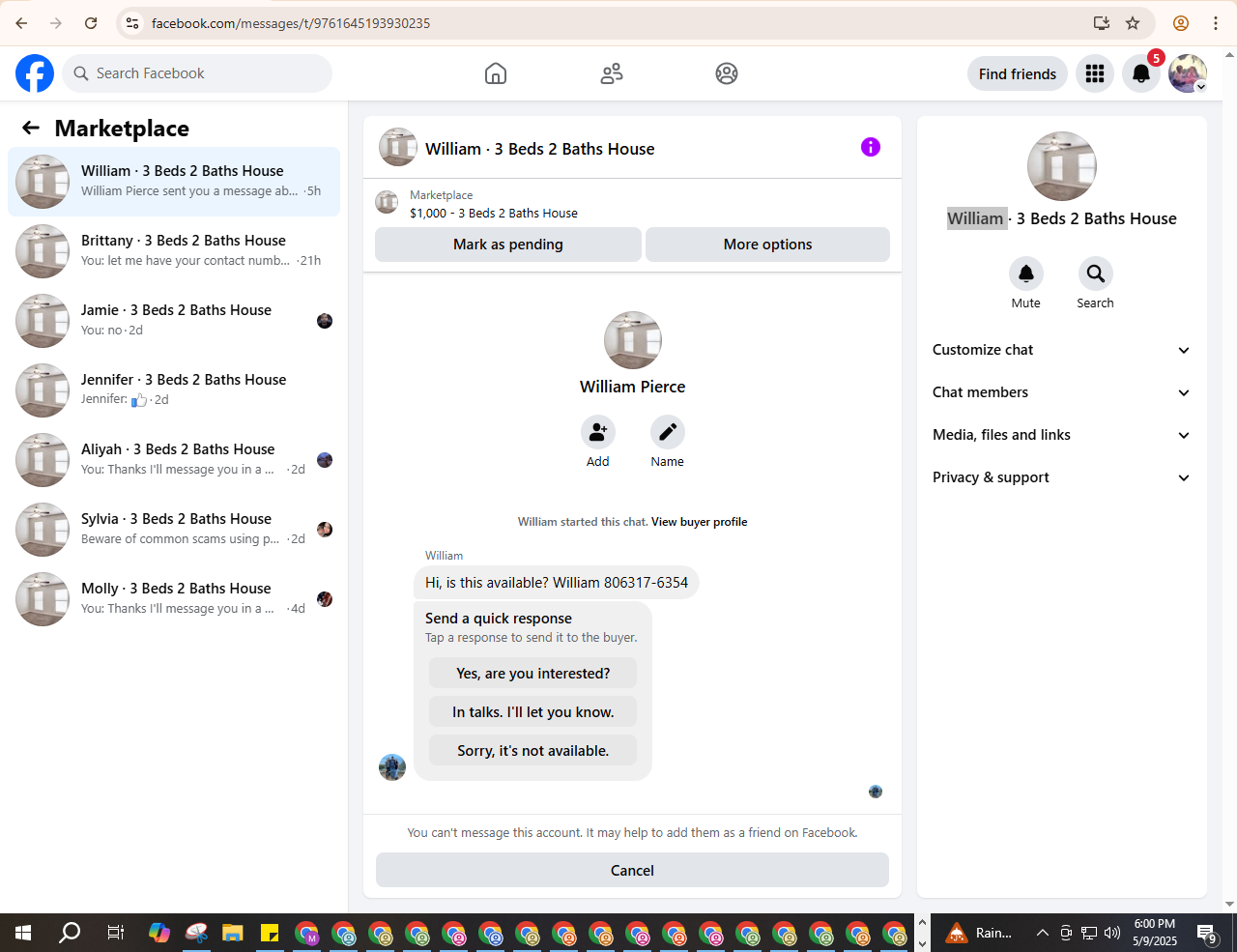Send quick response 'In talks. I'll let you know.'
Image resolution: width=1237 pixels, height=952 pixels.
click(533, 712)
